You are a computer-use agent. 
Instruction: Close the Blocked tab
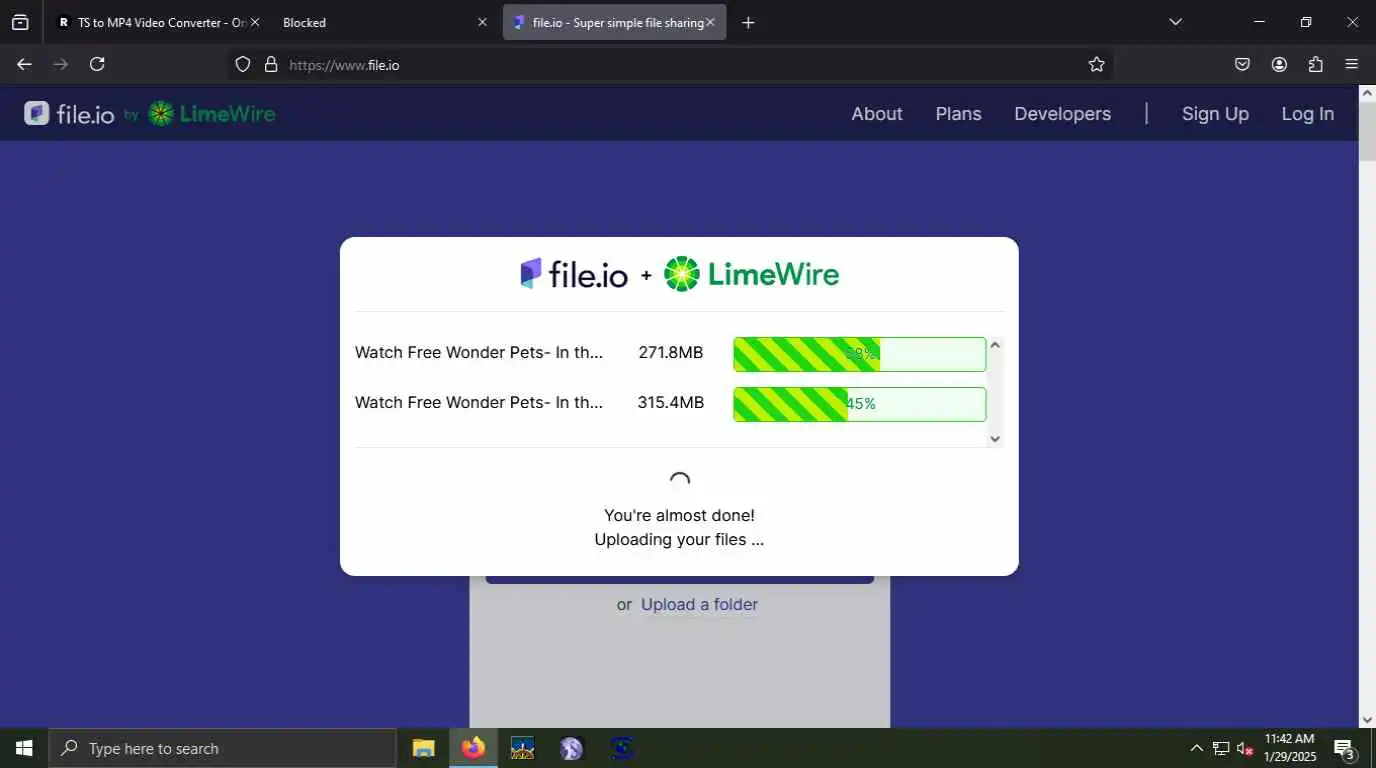[483, 22]
